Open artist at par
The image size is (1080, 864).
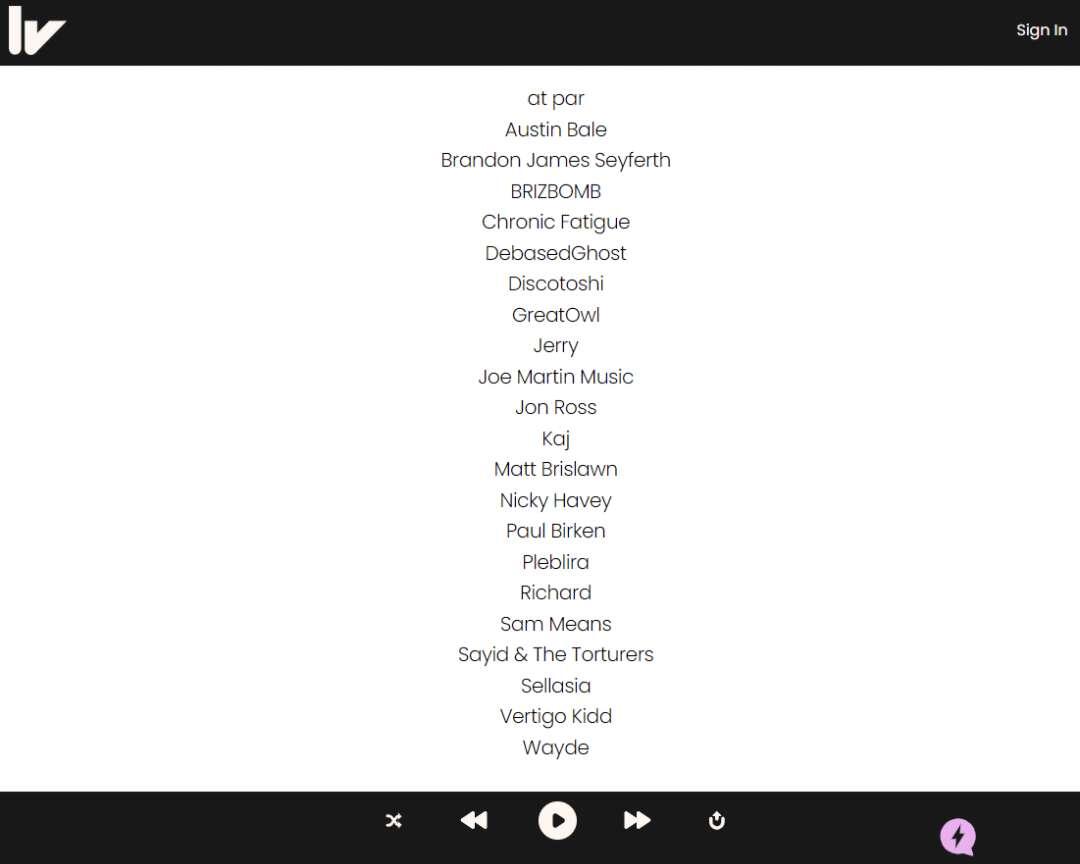click(556, 99)
